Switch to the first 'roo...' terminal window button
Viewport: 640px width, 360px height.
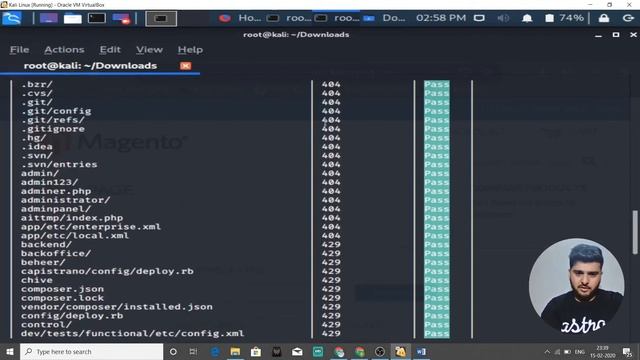[x=289, y=18]
